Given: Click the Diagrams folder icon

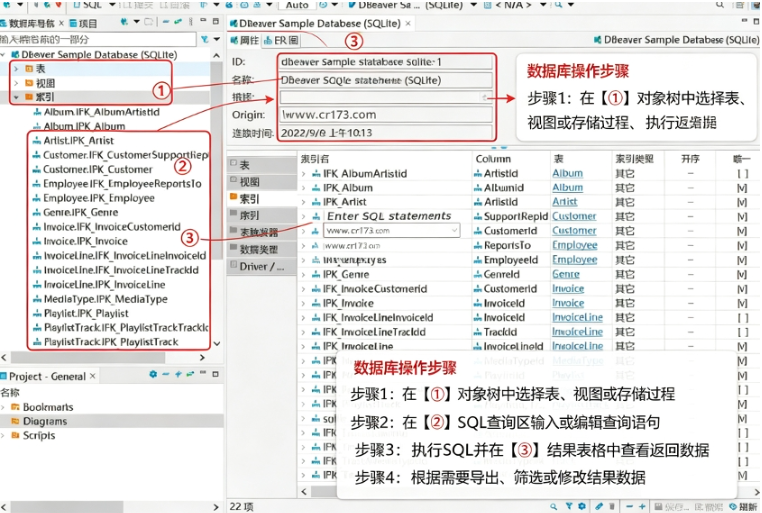Looking at the screenshot, I should 15,421.
